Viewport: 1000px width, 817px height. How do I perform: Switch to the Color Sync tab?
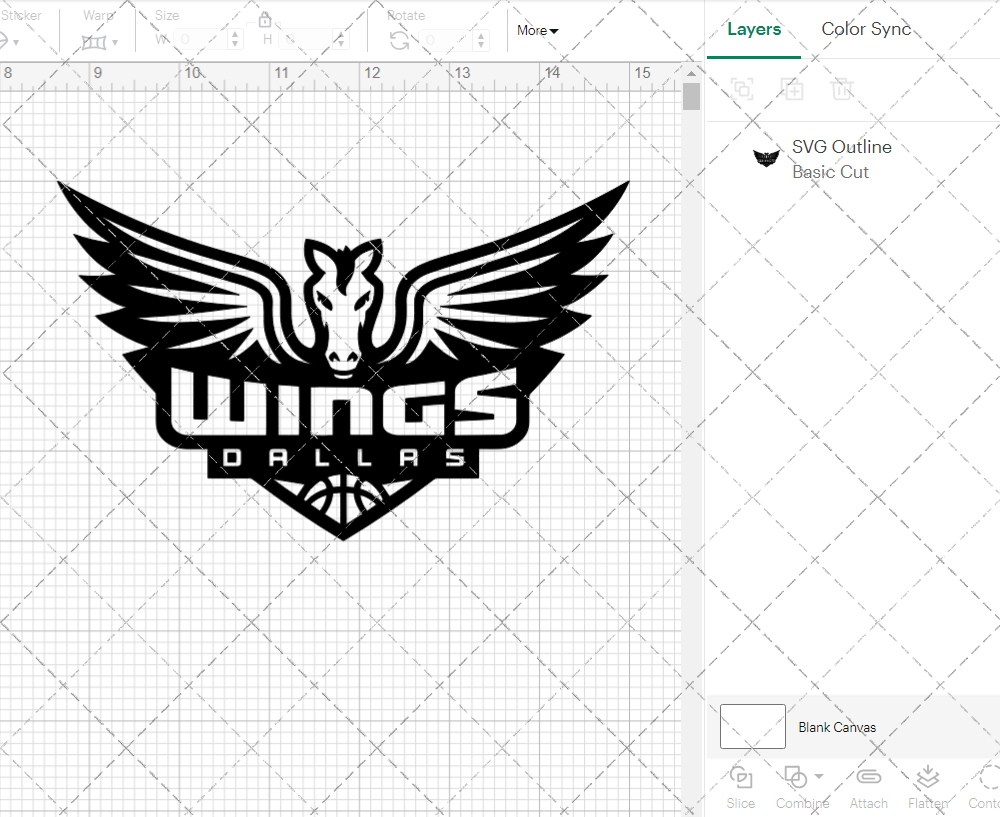[866, 29]
